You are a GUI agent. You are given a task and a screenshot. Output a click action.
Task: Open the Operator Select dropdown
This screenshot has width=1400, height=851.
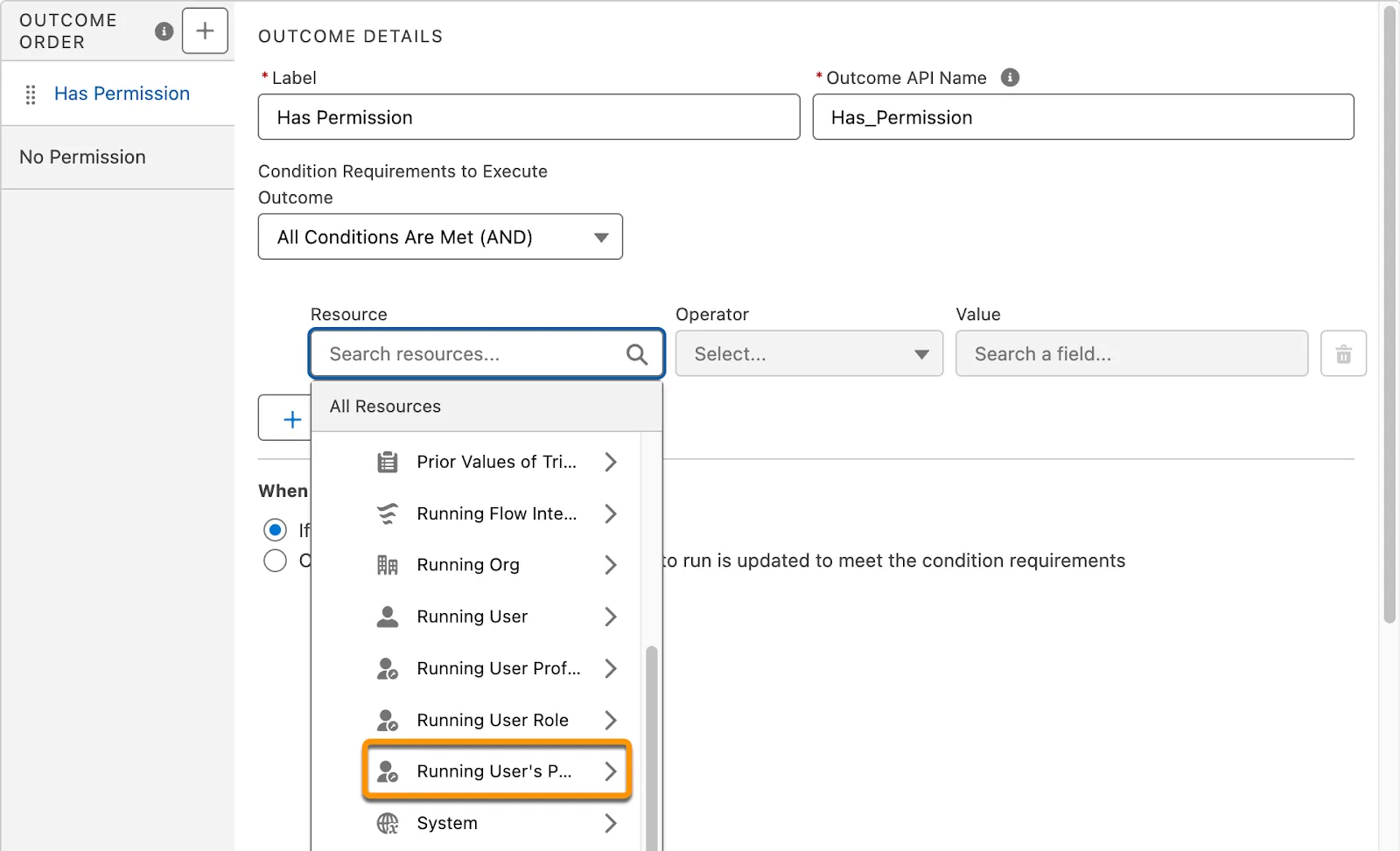point(809,353)
